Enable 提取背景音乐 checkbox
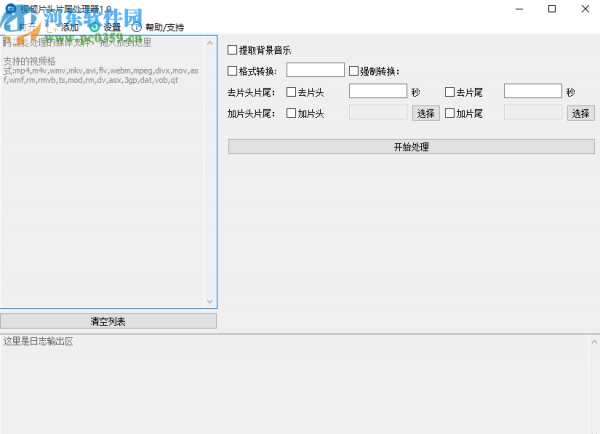 [233, 50]
